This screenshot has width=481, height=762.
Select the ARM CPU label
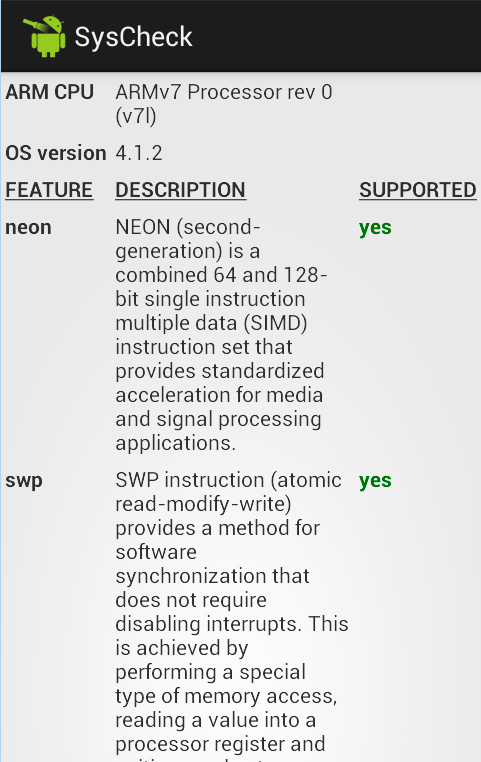(50, 92)
